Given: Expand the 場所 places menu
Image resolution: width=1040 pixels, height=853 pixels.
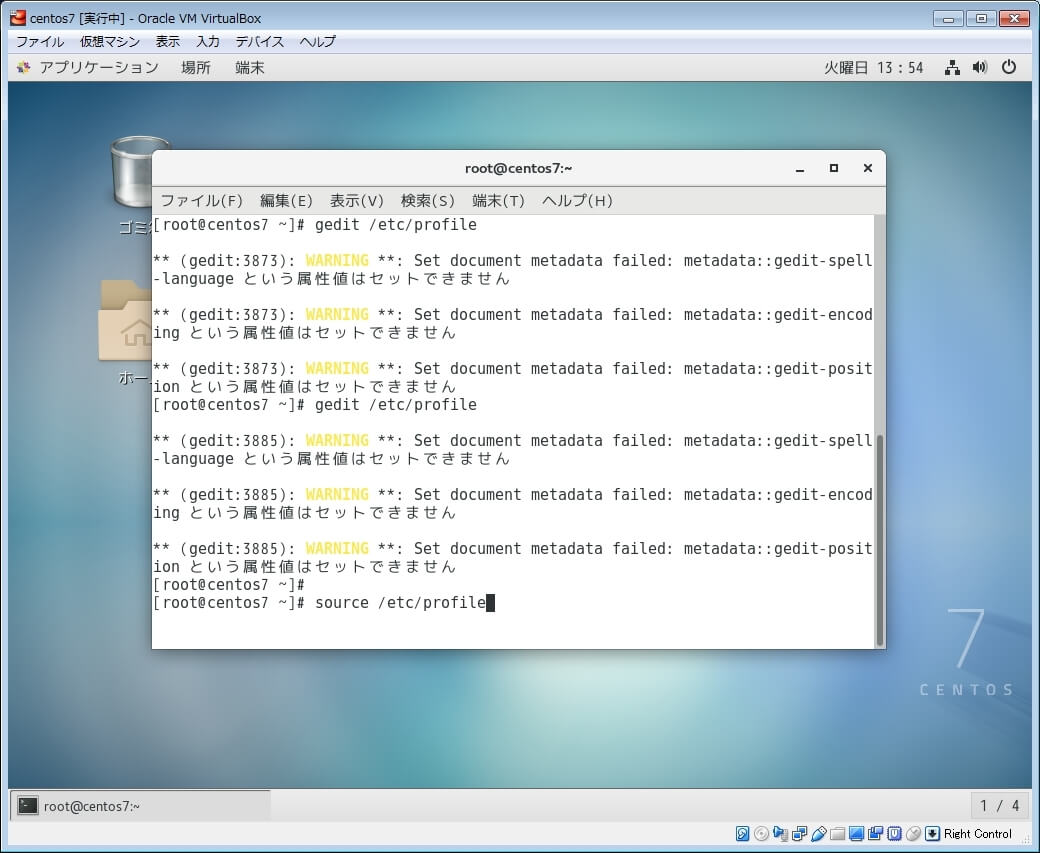Looking at the screenshot, I should coord(196,67).
